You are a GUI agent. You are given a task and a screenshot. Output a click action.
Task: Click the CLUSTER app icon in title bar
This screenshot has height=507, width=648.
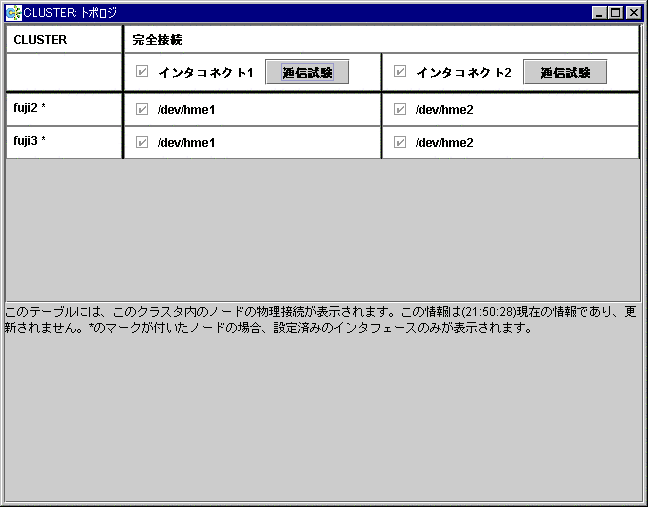(14, 13)
